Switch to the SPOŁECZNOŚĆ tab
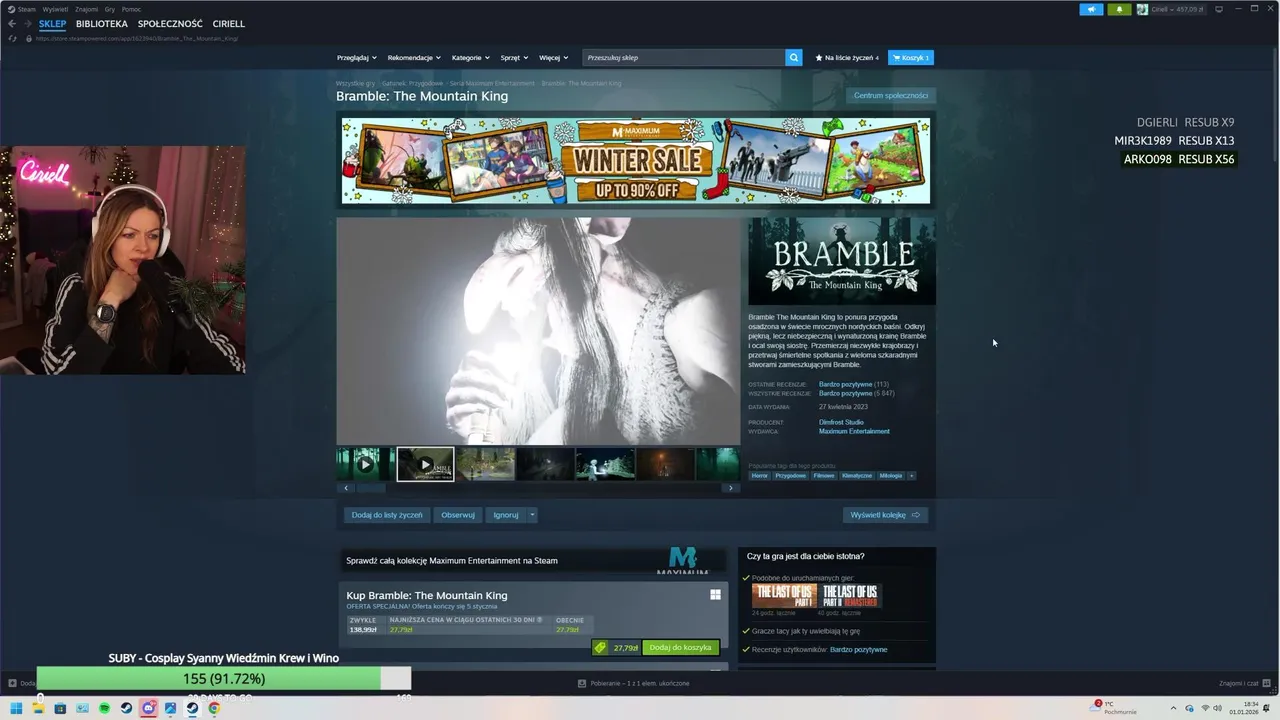Viewport: 1280px width, 720px height. pos(170,23)
